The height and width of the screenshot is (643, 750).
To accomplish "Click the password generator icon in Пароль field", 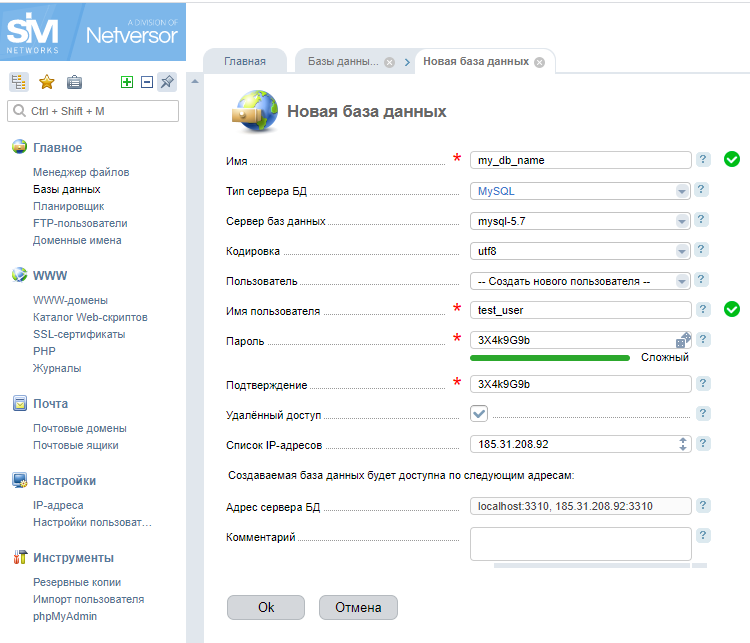I will (683, 340).
